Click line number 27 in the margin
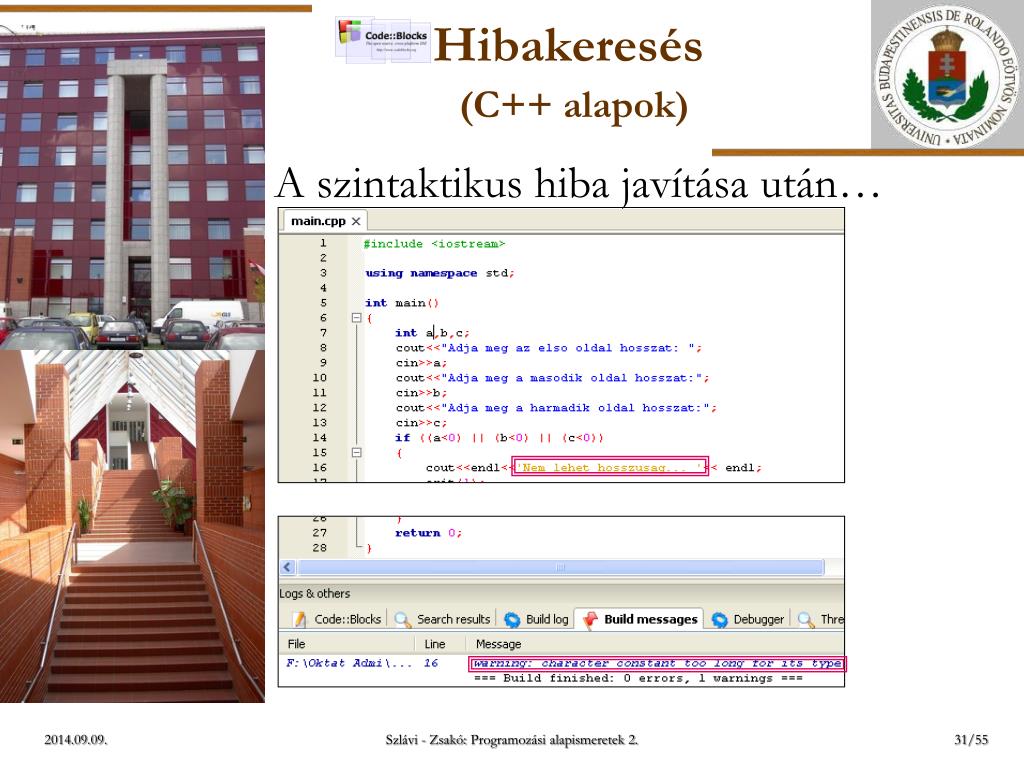 coord(319,533)
